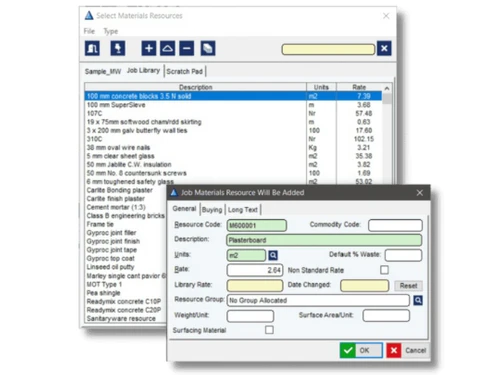Select row 50 mm No. 8 countersunk screws
Image resolution: width=500 pixels, height=375 pixels.
coord(233,173)
